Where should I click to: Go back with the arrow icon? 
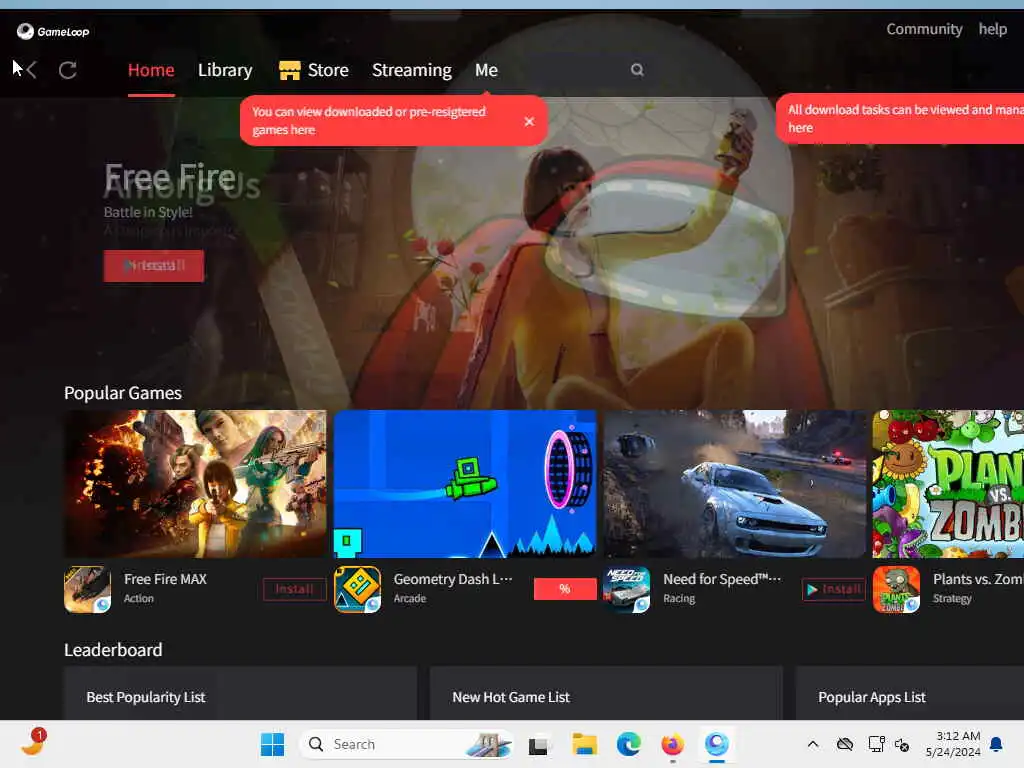(x=31, y=70)
